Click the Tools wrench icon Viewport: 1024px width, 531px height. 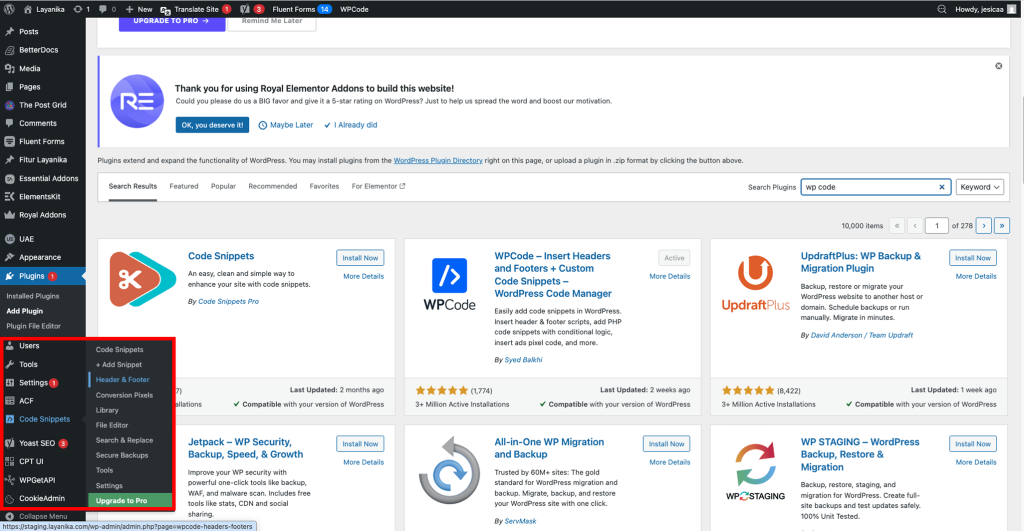point(10,364)
